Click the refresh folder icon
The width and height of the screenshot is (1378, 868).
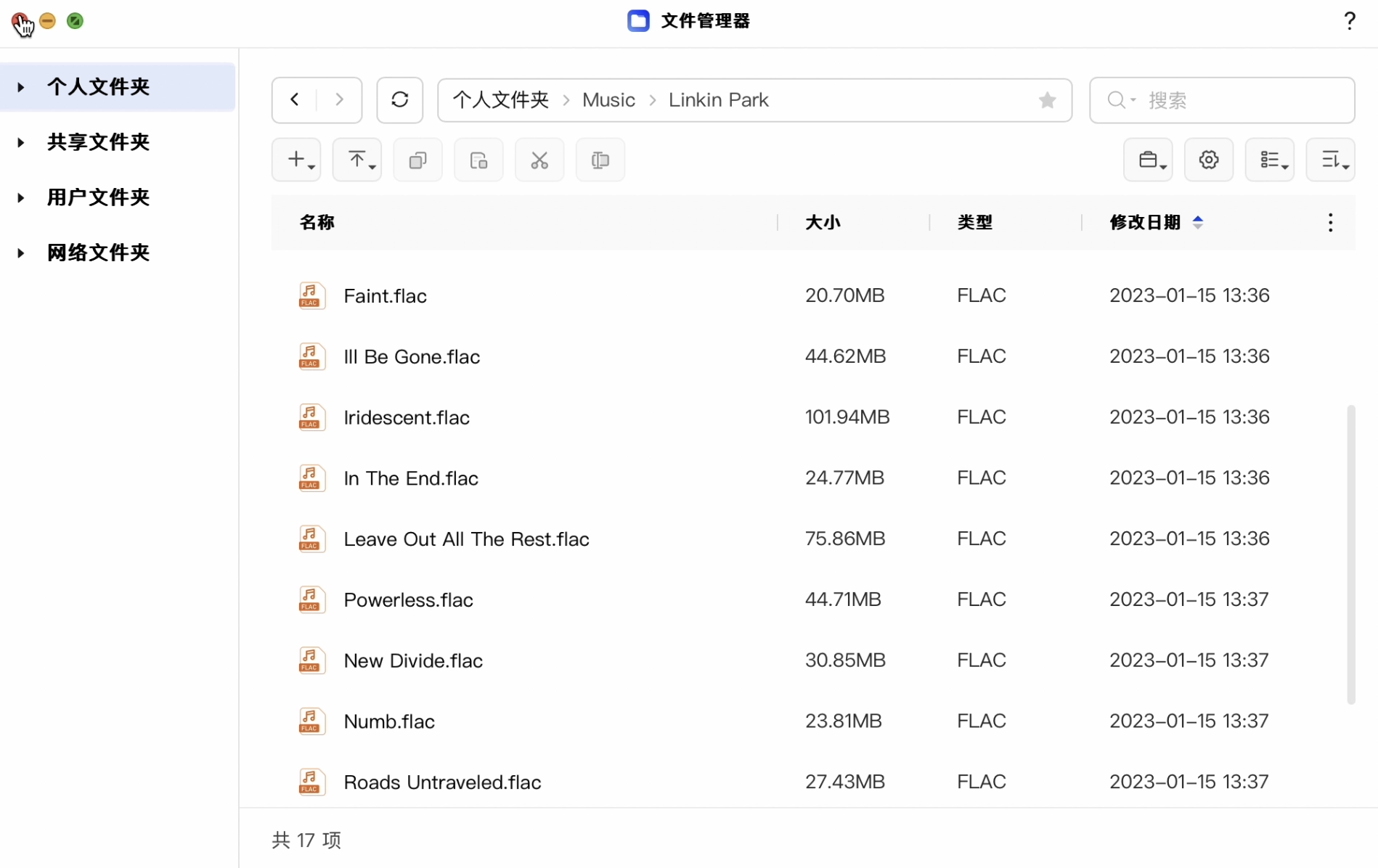[399, 100]
